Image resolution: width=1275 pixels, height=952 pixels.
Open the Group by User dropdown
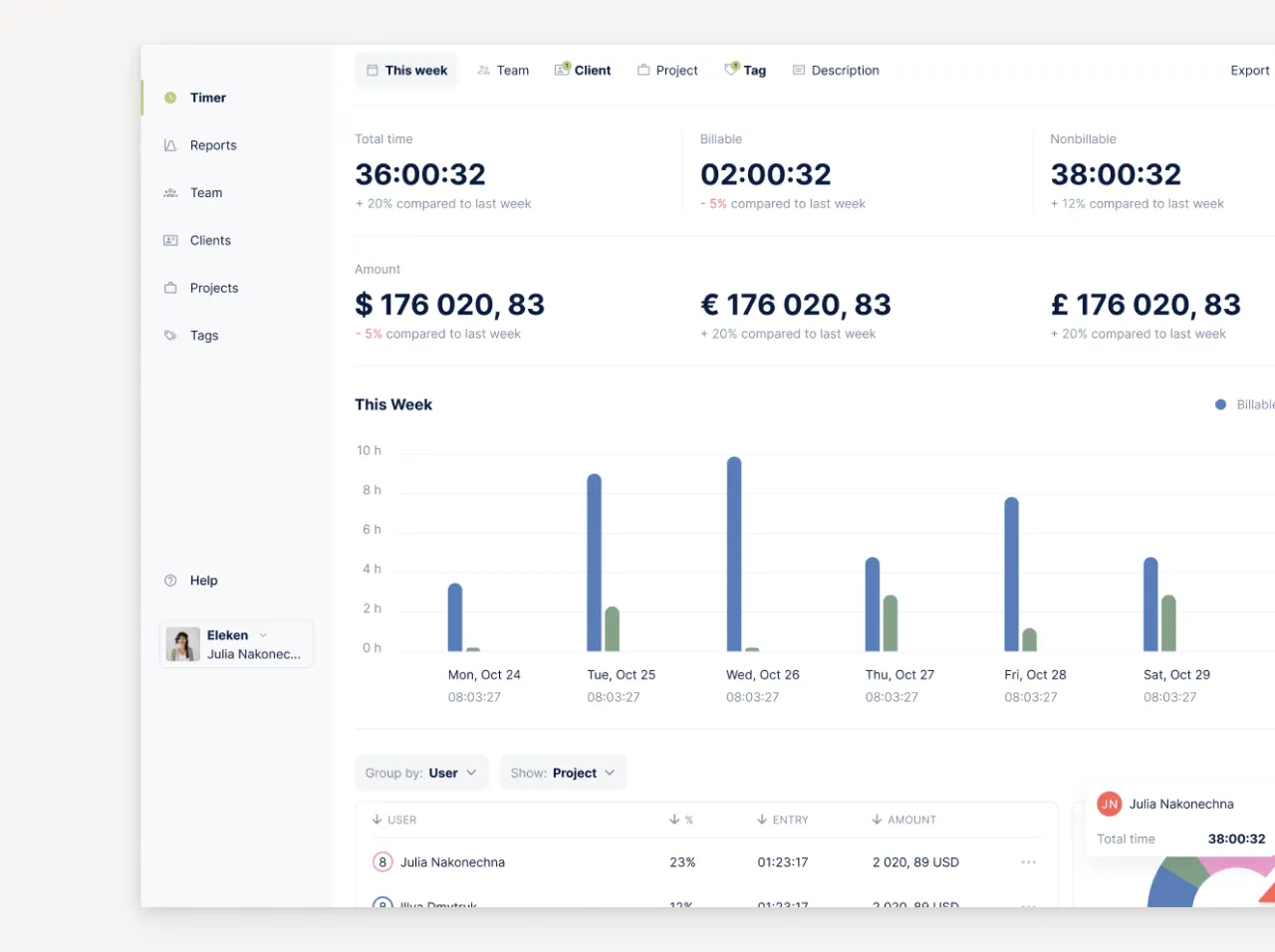coord(422,773)
